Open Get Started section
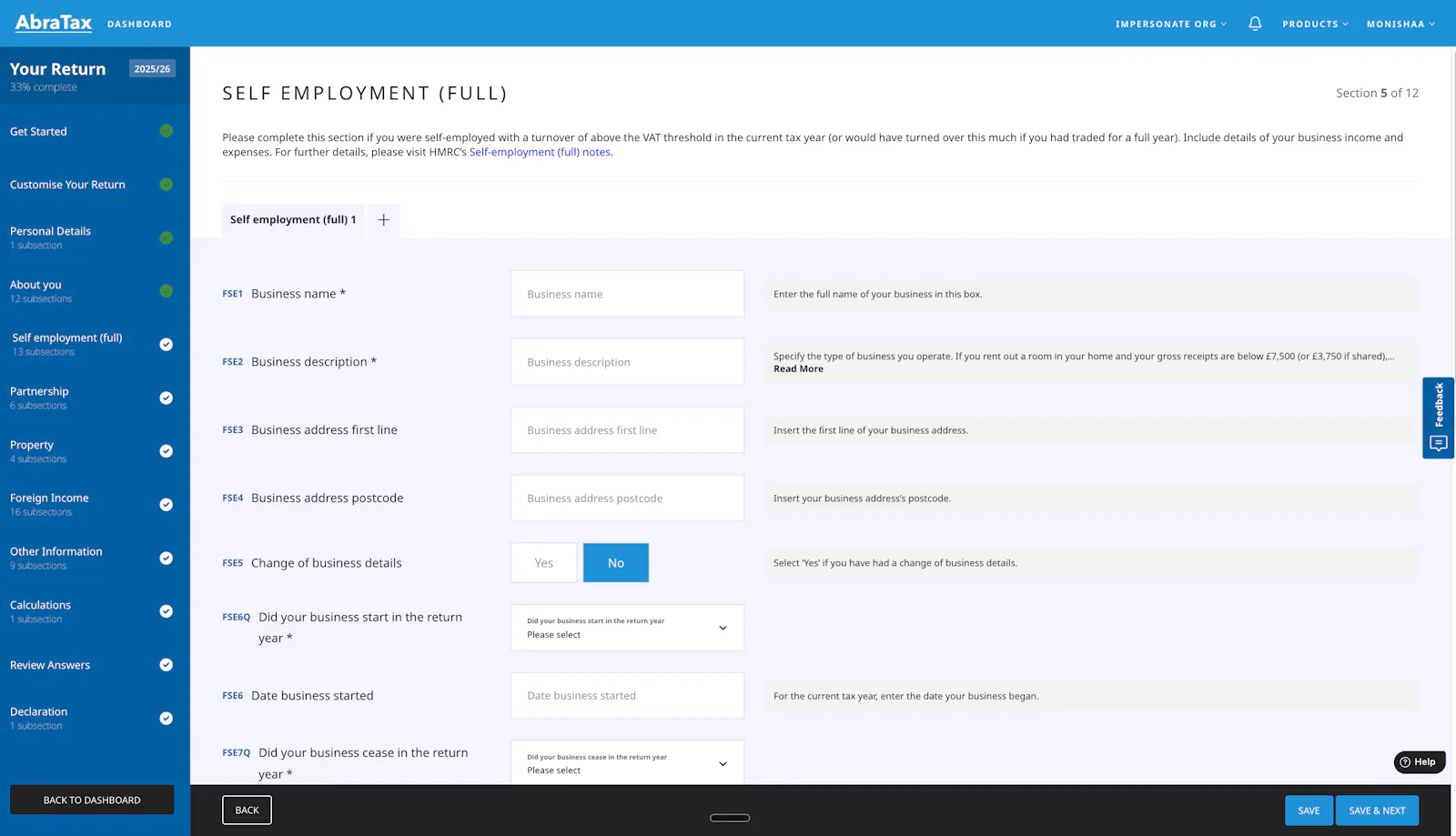The image size is (1456, 836). tap(38, 132)
